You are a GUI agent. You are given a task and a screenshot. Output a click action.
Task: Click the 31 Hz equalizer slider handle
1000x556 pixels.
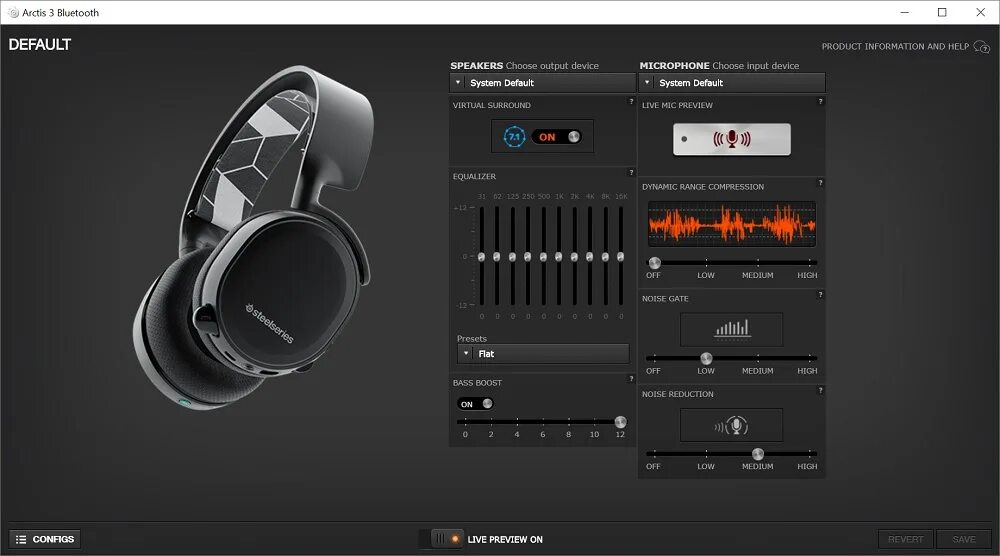coord(482,257)
